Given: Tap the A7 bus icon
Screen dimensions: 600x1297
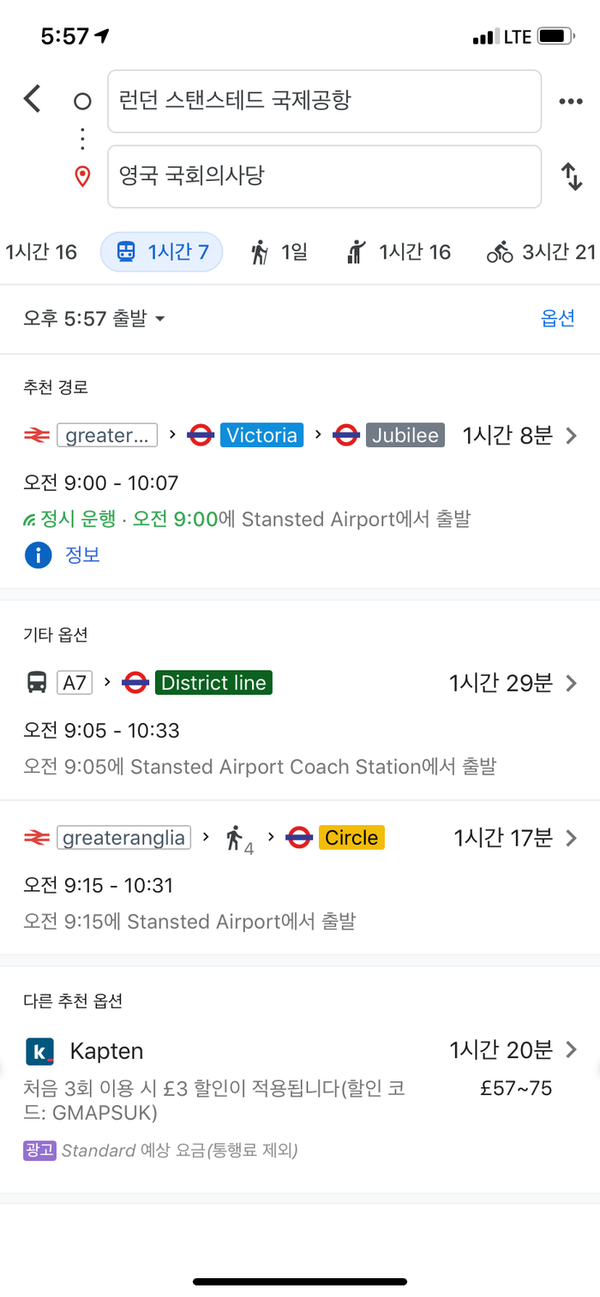Looking at the screenshot, I should [x=37, y=683].
